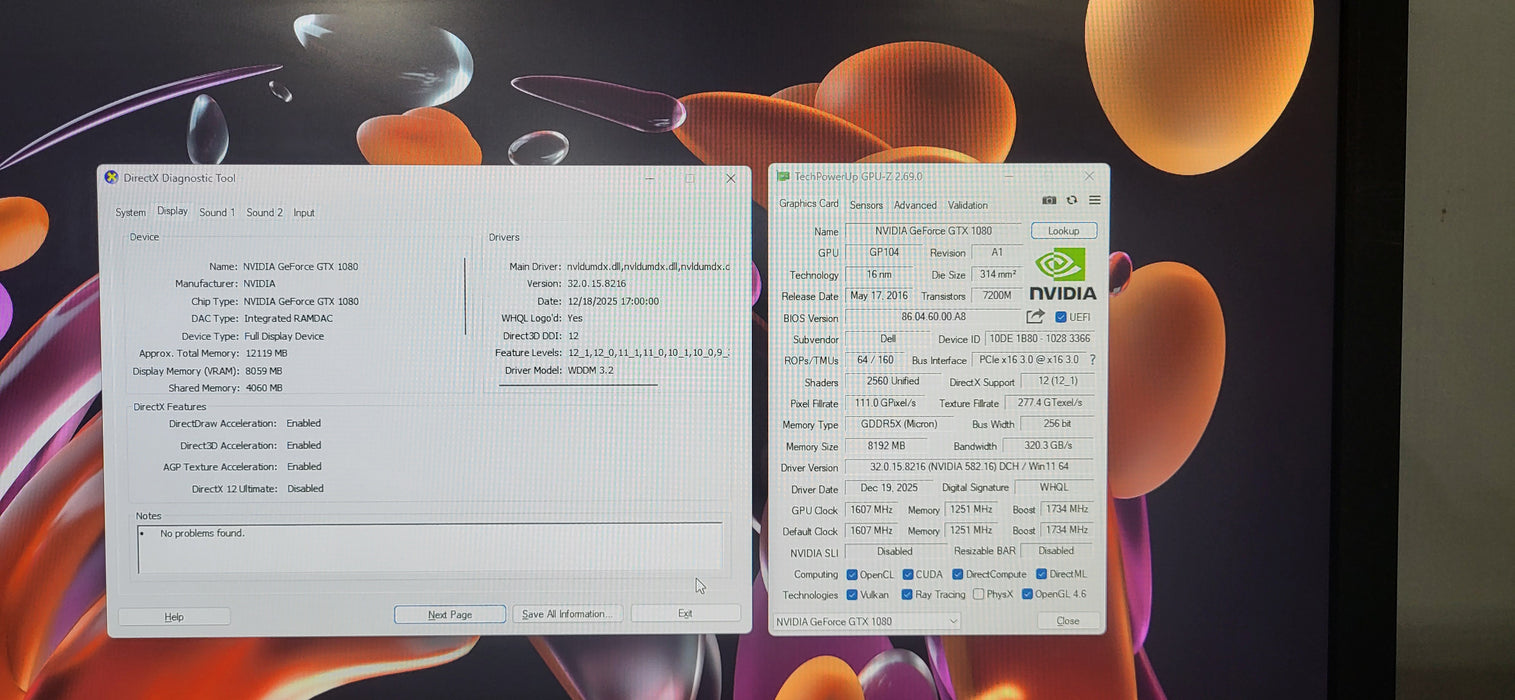1515x700 pixels.
Task: Click the Exit button in DxDiag
Action: coord(685,613)
